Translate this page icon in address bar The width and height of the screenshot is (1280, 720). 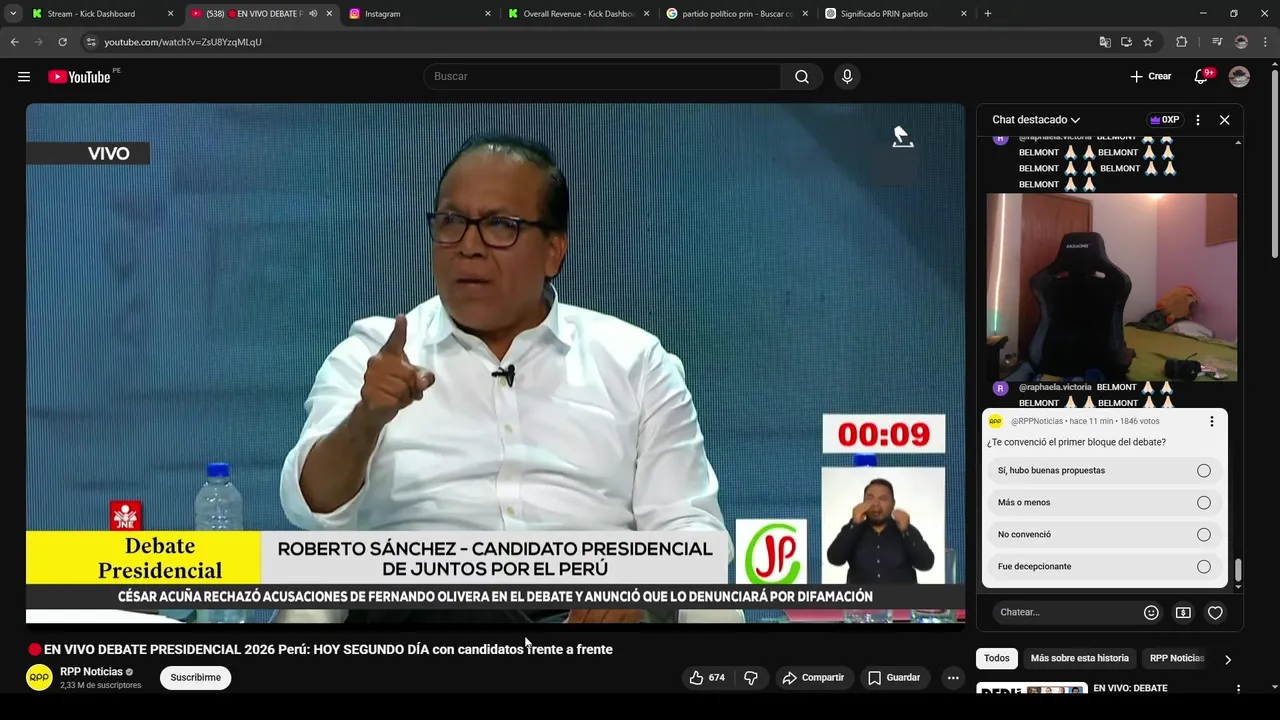click(x=1105, y=42)
